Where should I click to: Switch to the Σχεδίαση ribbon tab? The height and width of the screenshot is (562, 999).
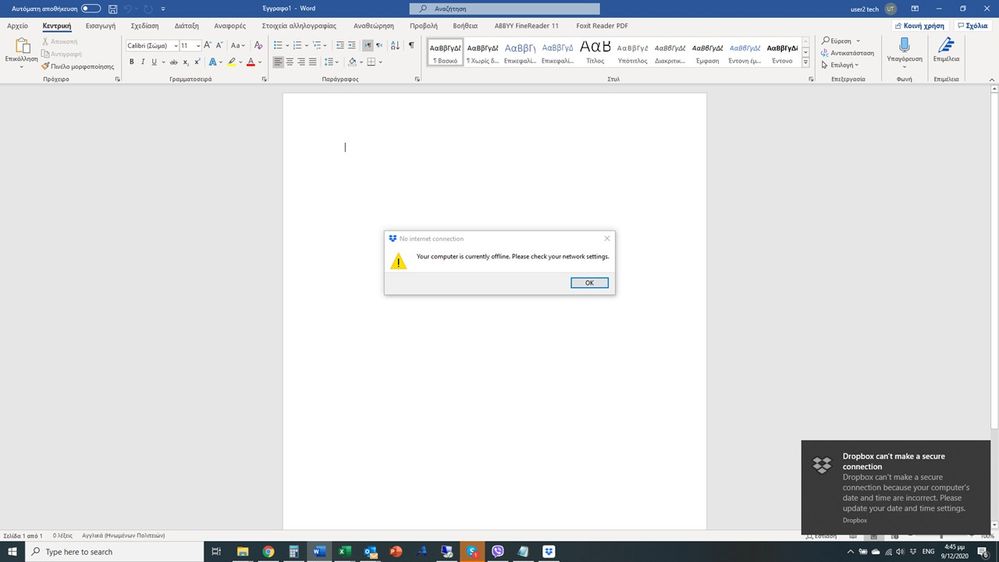tap(145, 26)
